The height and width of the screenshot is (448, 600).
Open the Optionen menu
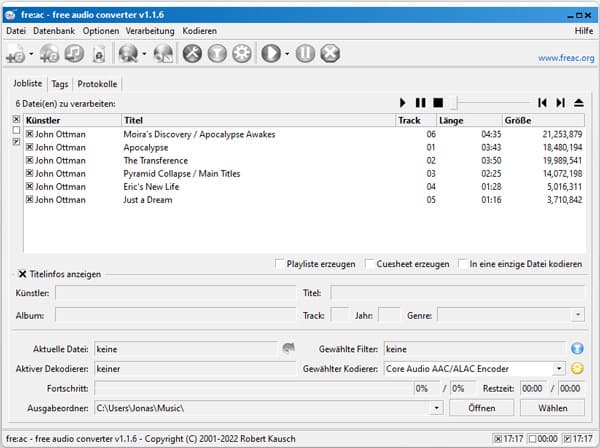tap(101, 31)
